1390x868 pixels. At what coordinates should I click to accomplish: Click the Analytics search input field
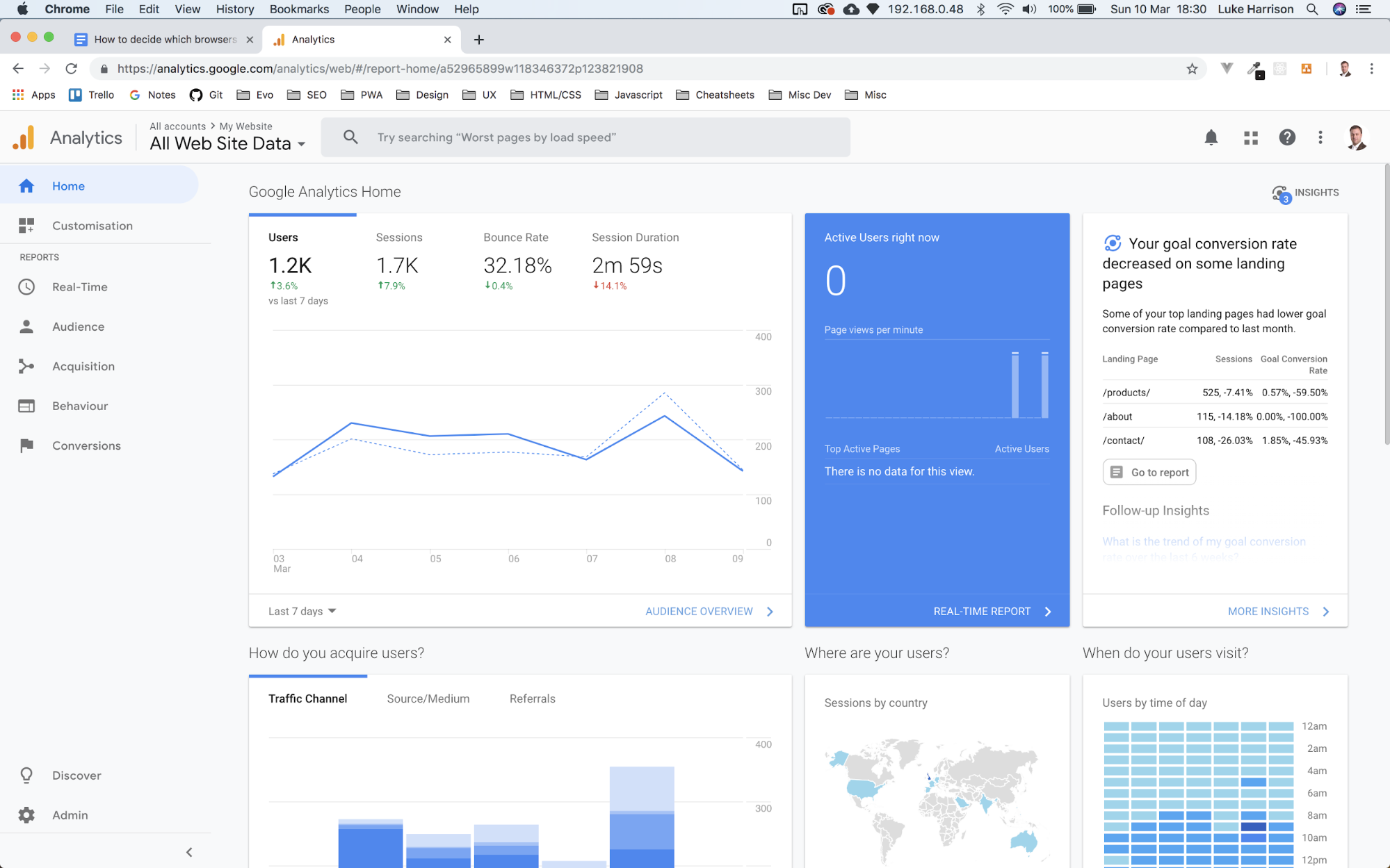pyautogui.click(x=585, y=137)
